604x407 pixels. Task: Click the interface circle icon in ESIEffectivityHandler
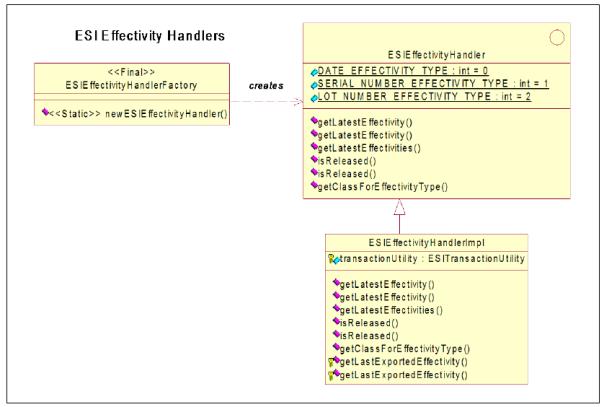pyautogui.click(x=557, y=38)
